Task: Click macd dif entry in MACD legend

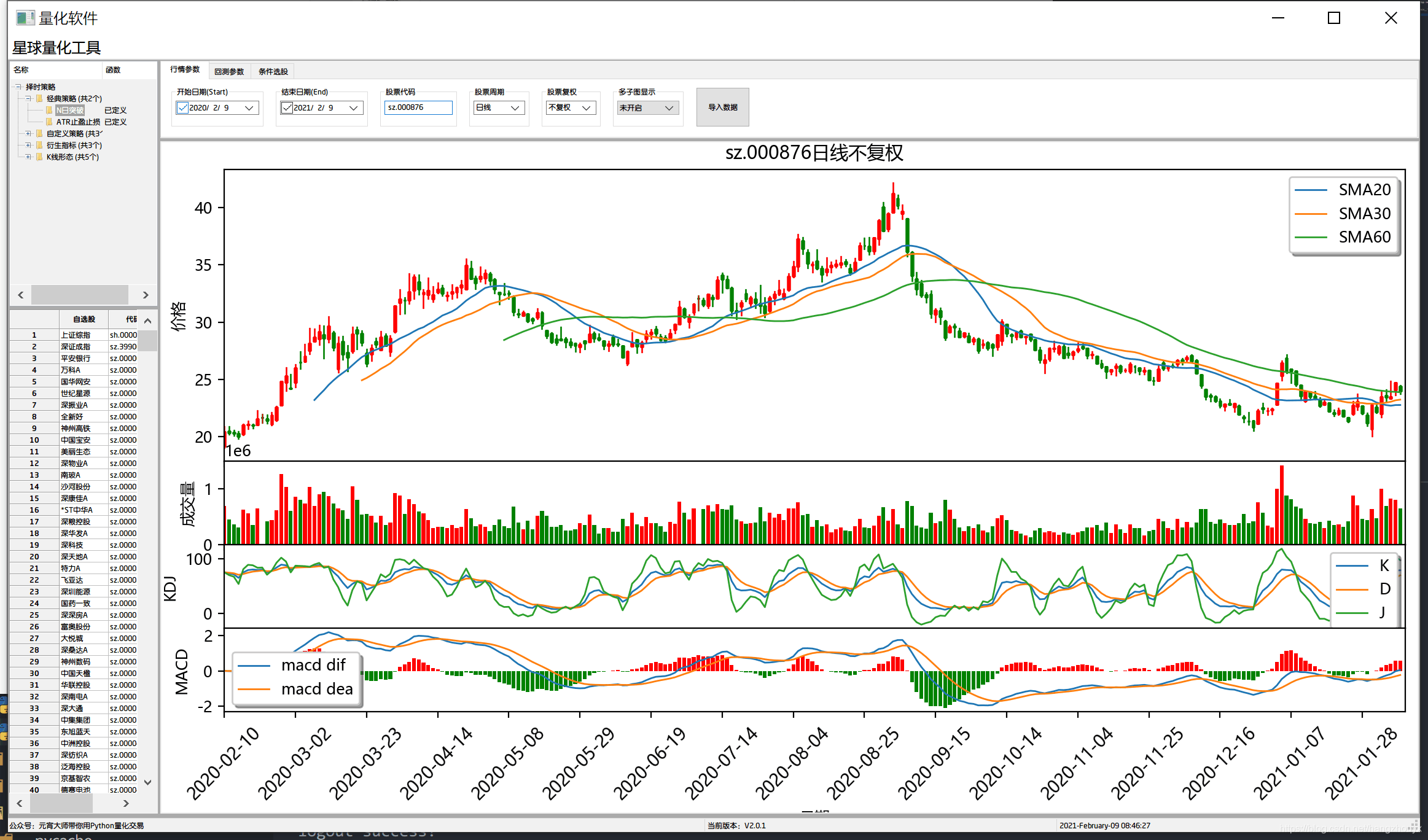Action: click(292, 665)
